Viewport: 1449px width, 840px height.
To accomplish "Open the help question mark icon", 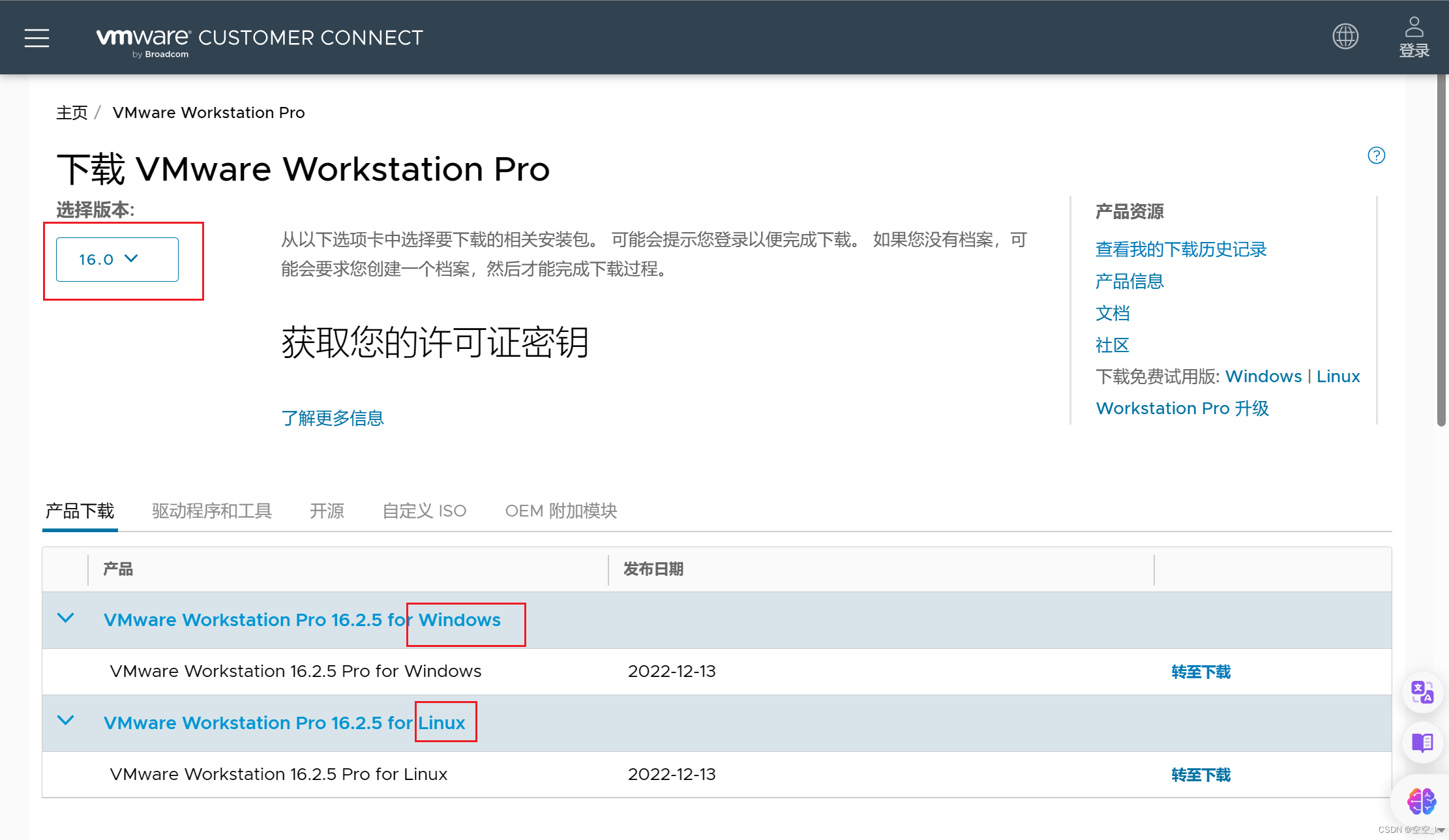I will 1377,155.
